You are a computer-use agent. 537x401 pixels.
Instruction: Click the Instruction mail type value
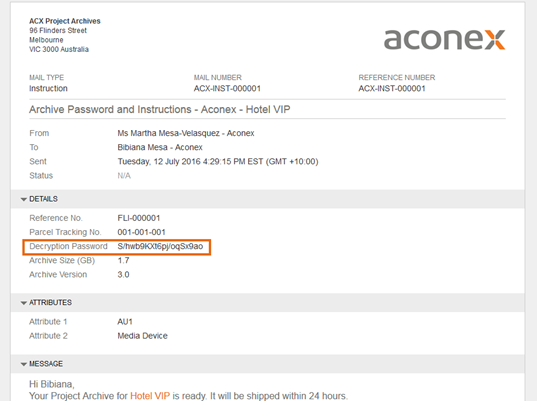tap(48, 89)
